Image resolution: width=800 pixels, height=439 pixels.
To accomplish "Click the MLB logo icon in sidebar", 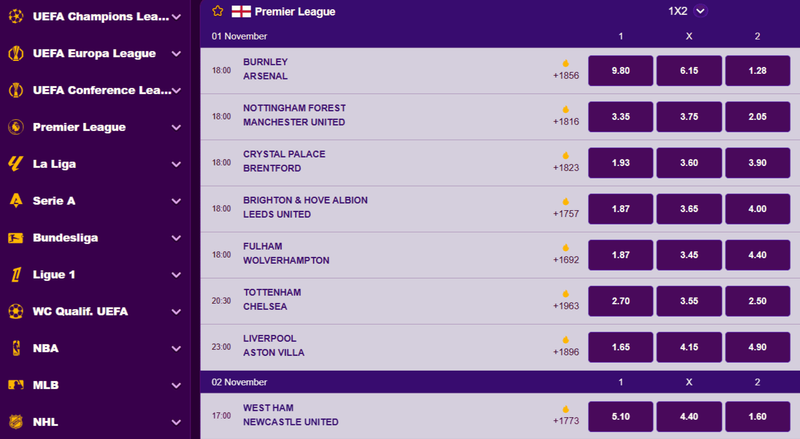I will [x=16, y=385].
